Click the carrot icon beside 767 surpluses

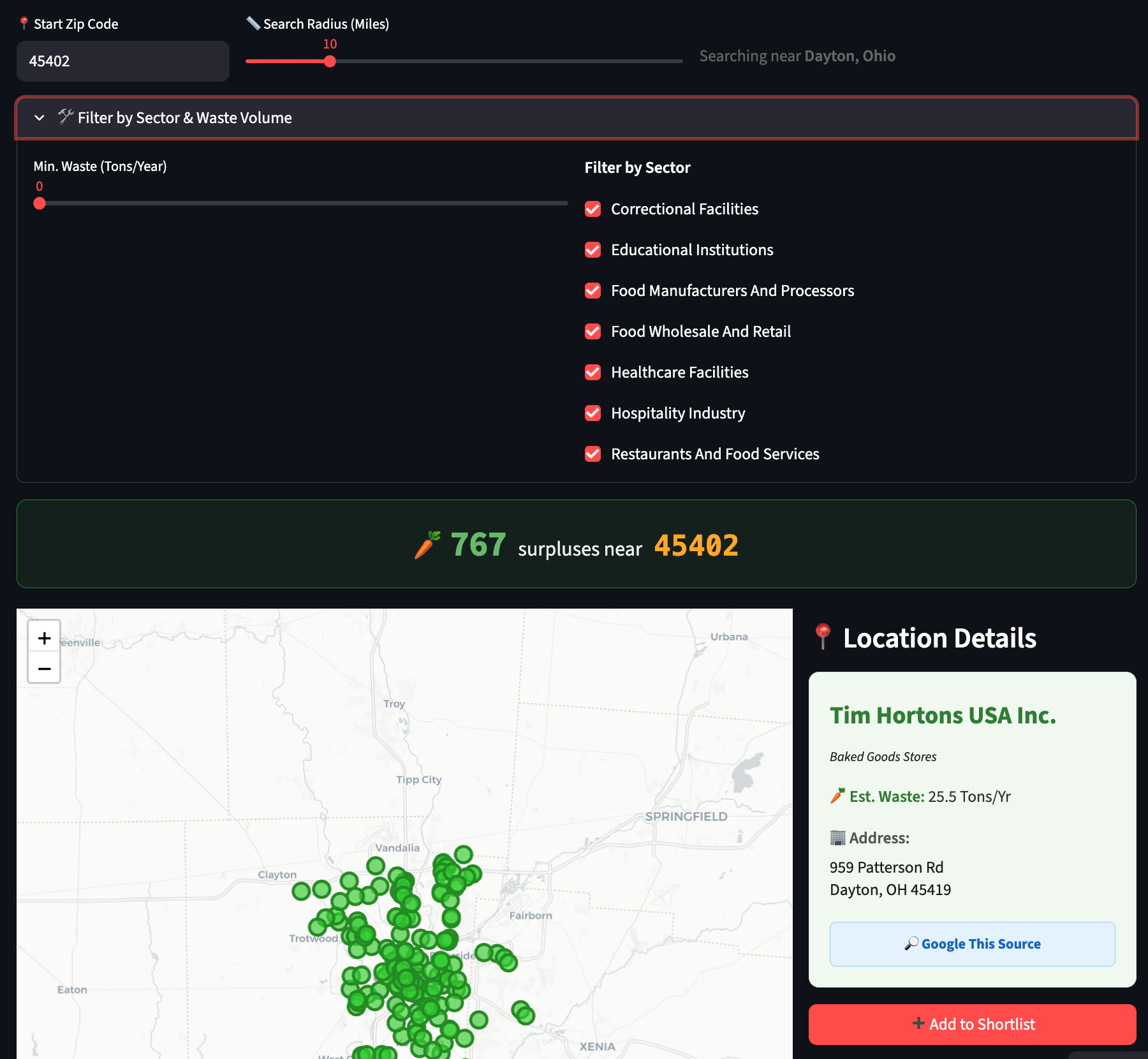click(x=427, y=545)
